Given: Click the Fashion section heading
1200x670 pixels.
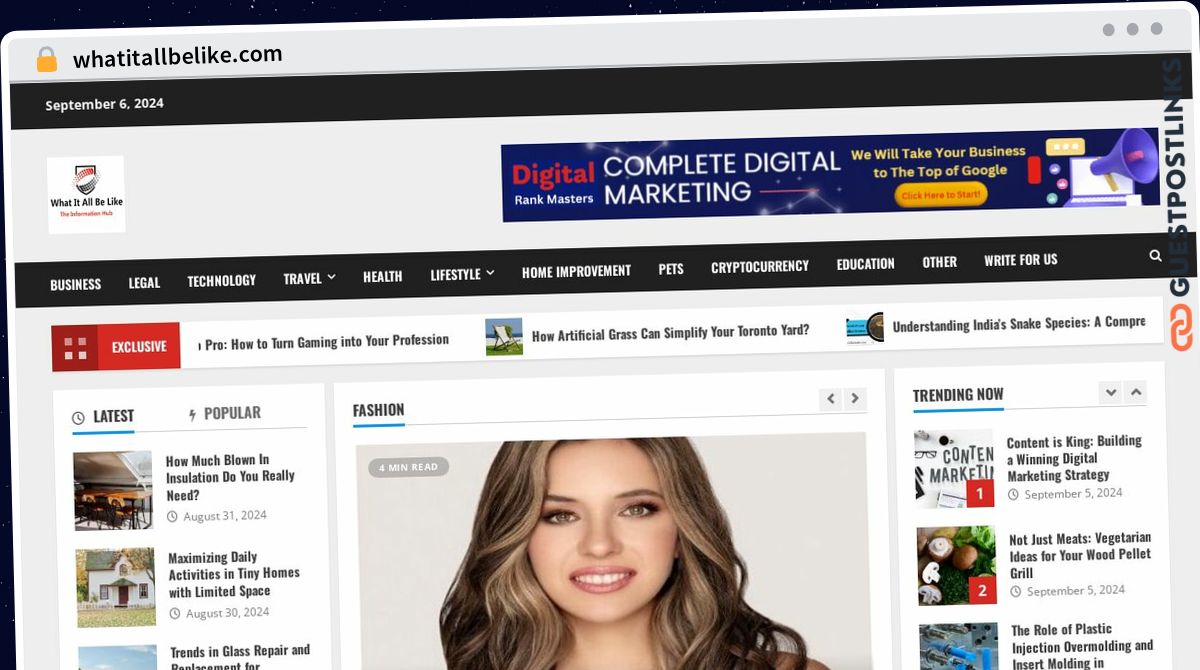Looking at the screenshot, I should coord(379,410).
